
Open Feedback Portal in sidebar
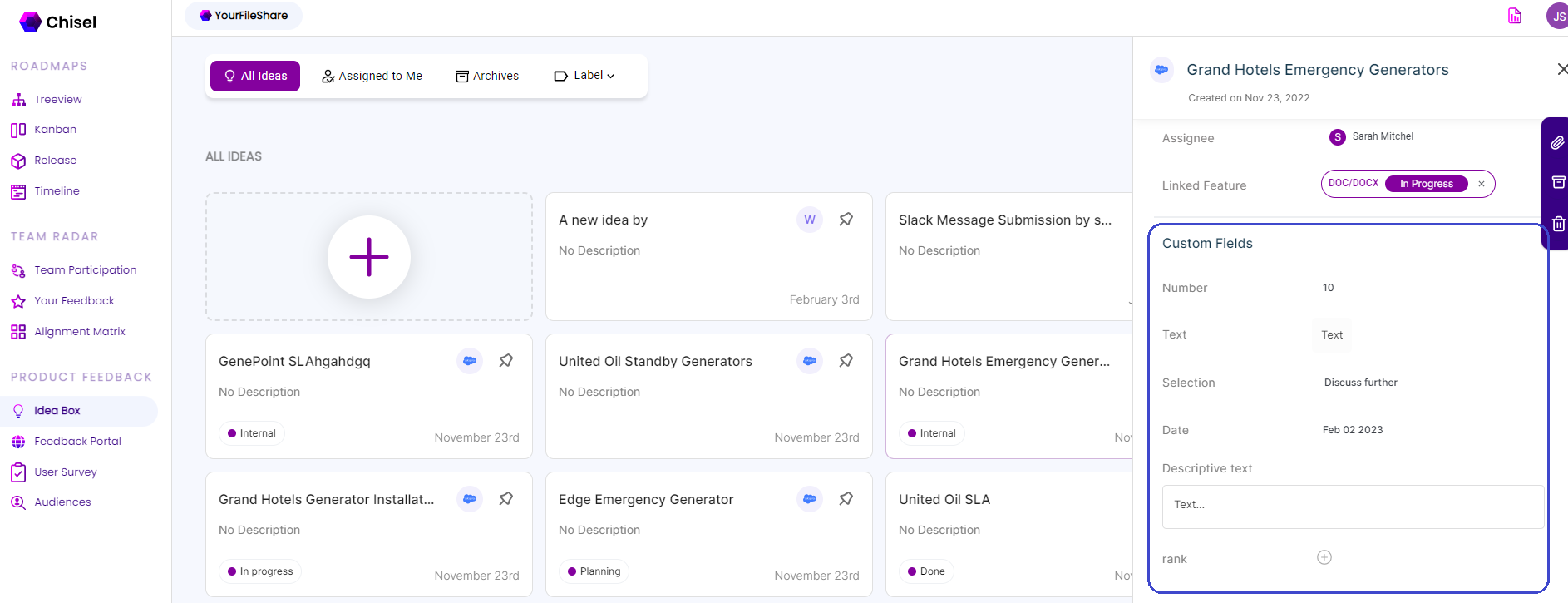(x=77, y=442)
